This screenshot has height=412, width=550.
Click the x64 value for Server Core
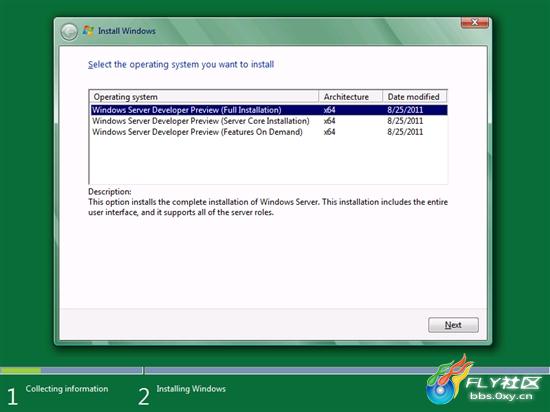click(329, 121)
